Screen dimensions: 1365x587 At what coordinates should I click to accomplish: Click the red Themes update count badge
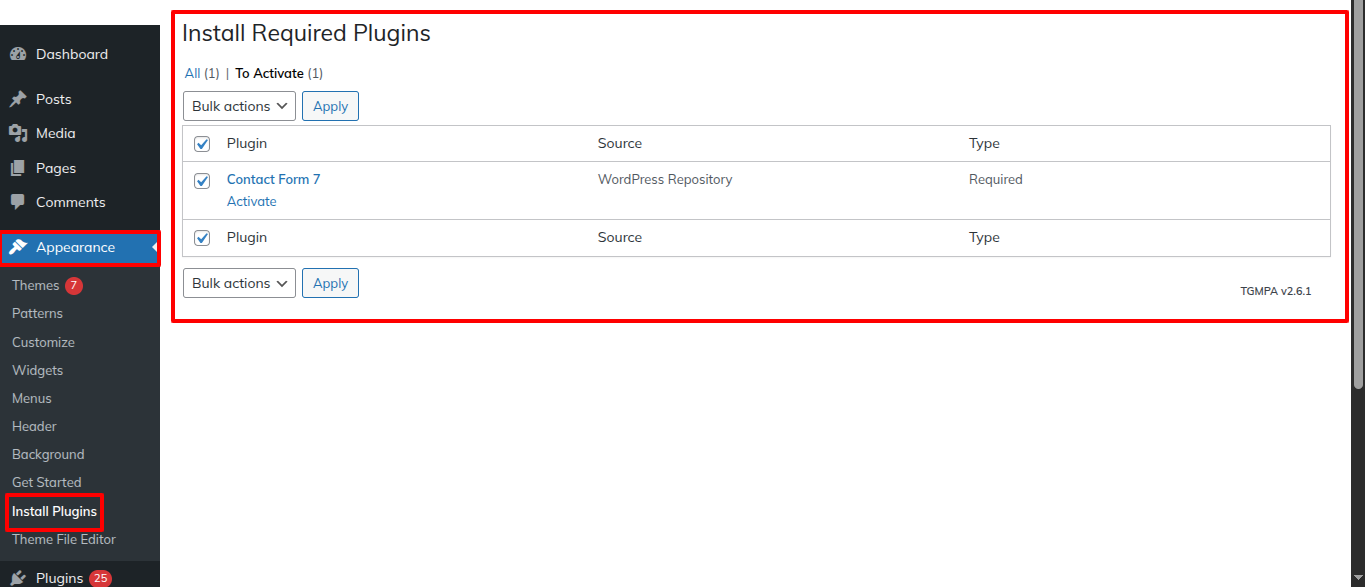coord(74,286)
